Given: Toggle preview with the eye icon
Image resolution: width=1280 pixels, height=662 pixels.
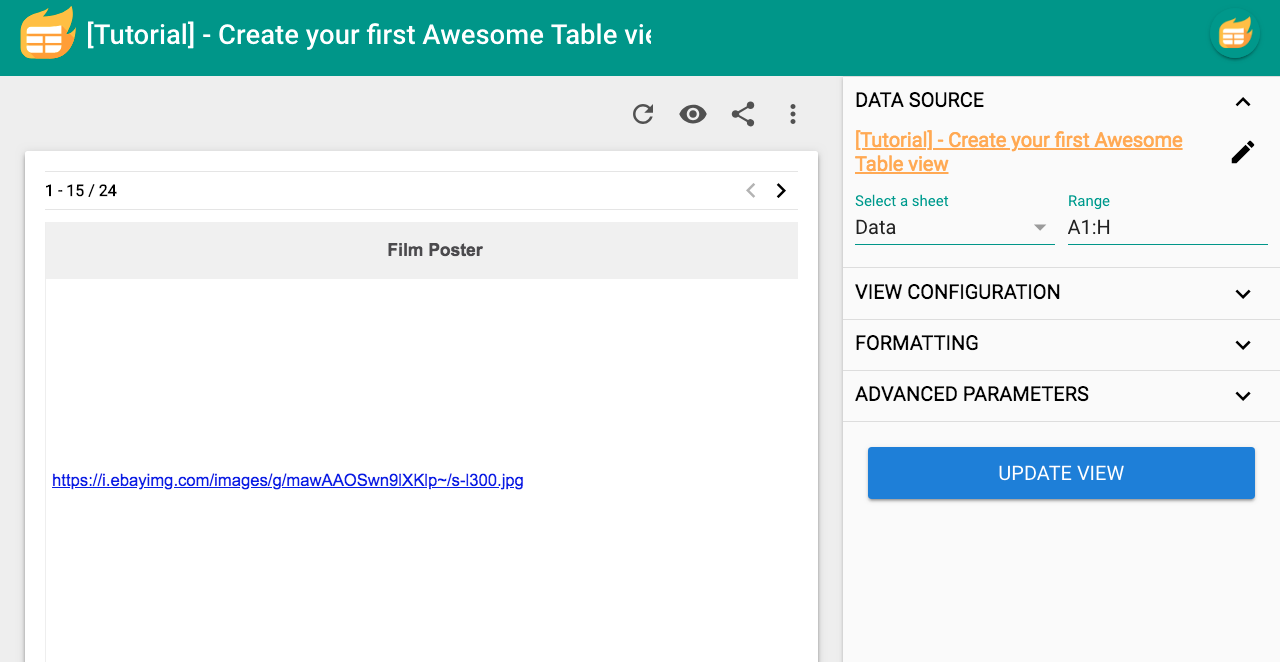Looking at the screenshot, I should pyautogui.click(x=693, y=114).
